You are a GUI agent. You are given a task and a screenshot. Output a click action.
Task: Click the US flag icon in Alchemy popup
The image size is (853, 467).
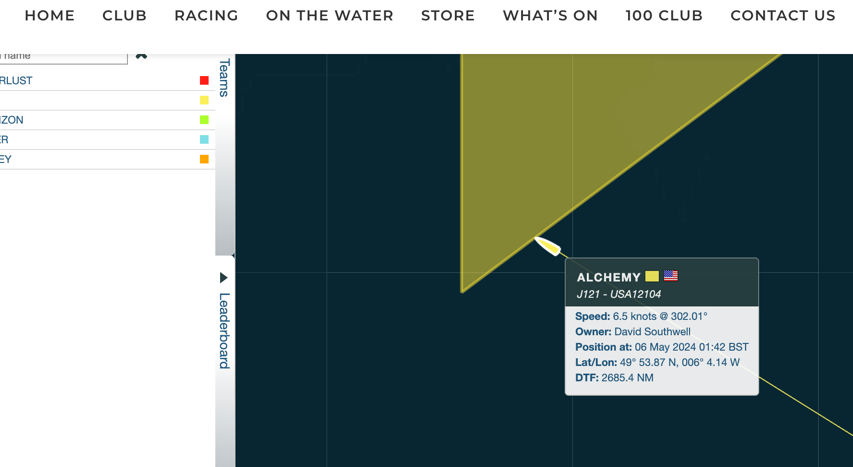tap(671, 276)
